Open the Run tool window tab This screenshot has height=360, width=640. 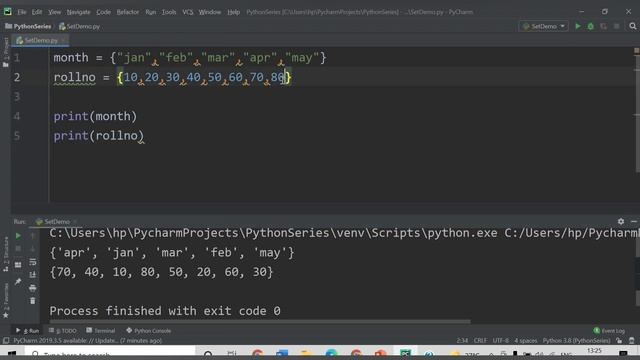point(28,331)
